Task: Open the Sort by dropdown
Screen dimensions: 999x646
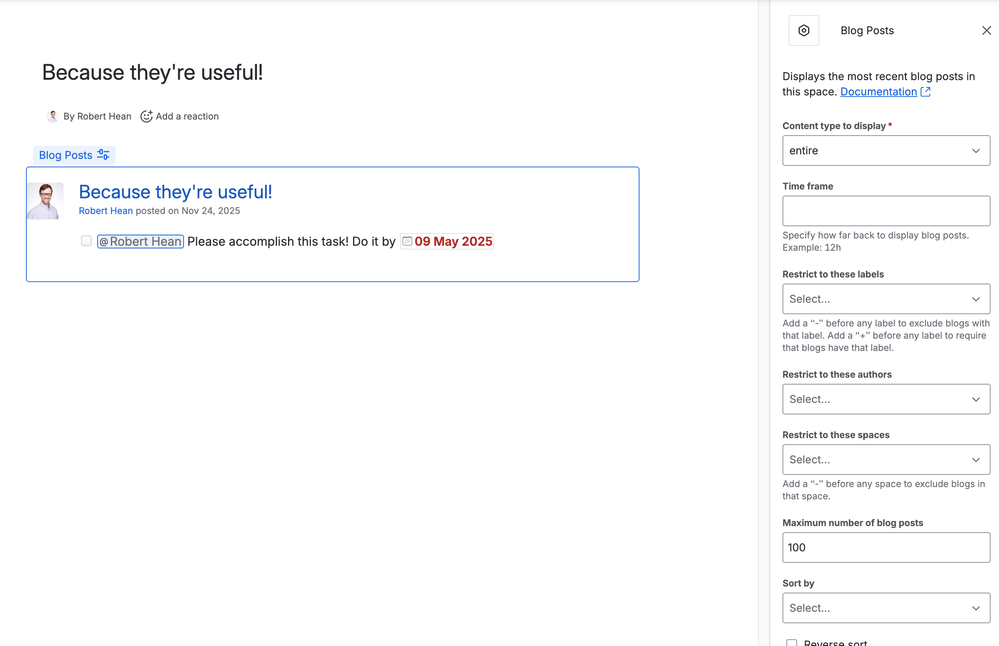Action: [885, 607]
